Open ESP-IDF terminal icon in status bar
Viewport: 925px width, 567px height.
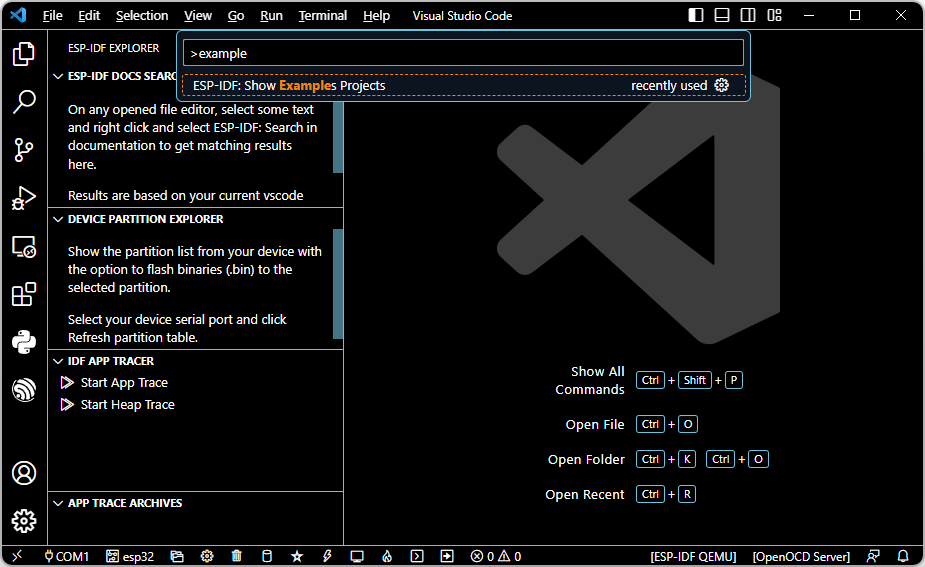(417, 556)
